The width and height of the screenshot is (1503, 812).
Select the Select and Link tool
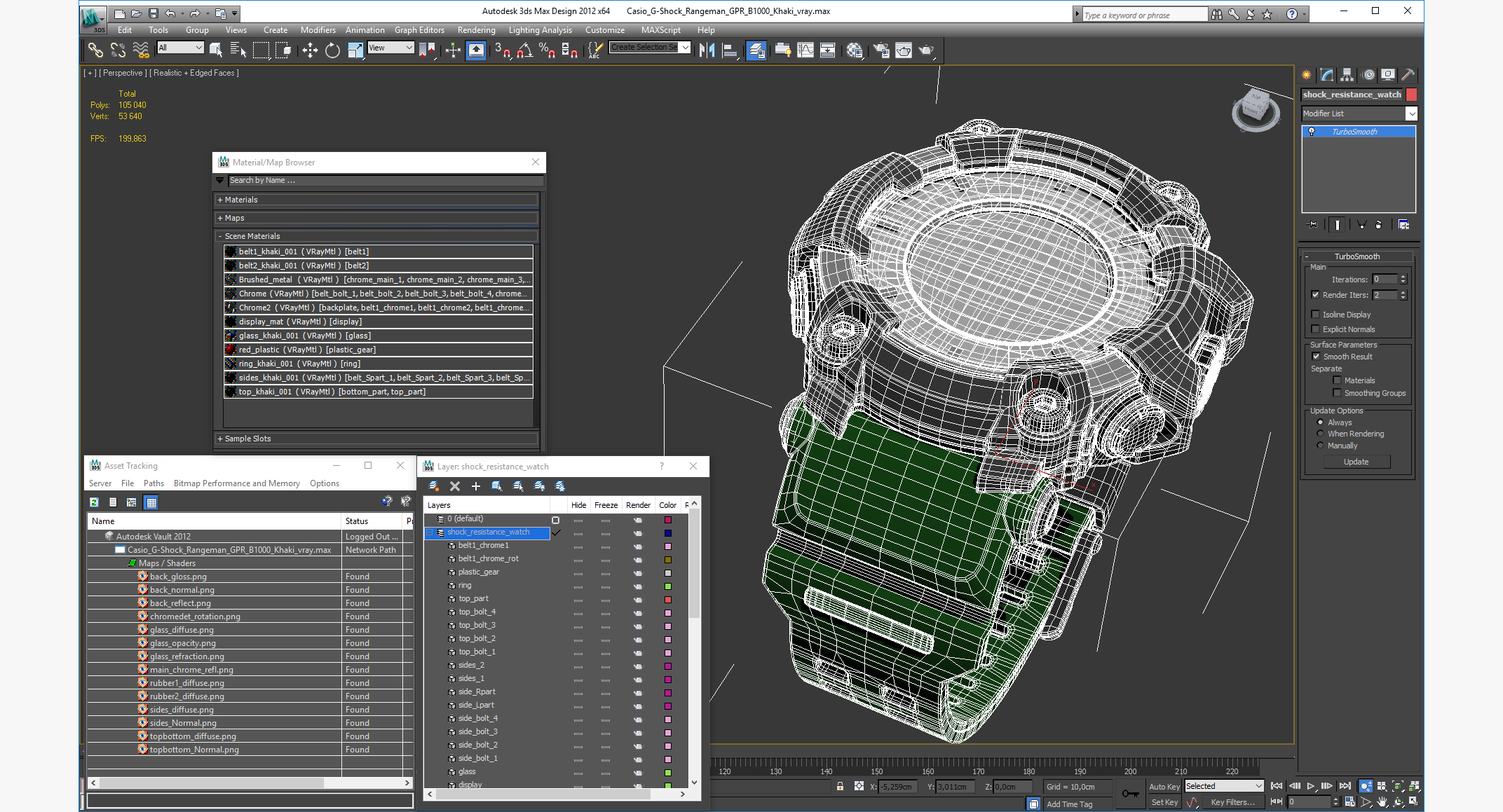click(95, 50)
